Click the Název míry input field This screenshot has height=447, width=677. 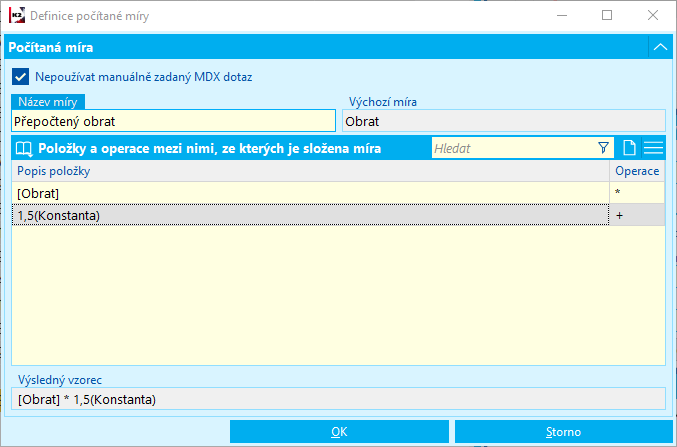pos(174,121)
